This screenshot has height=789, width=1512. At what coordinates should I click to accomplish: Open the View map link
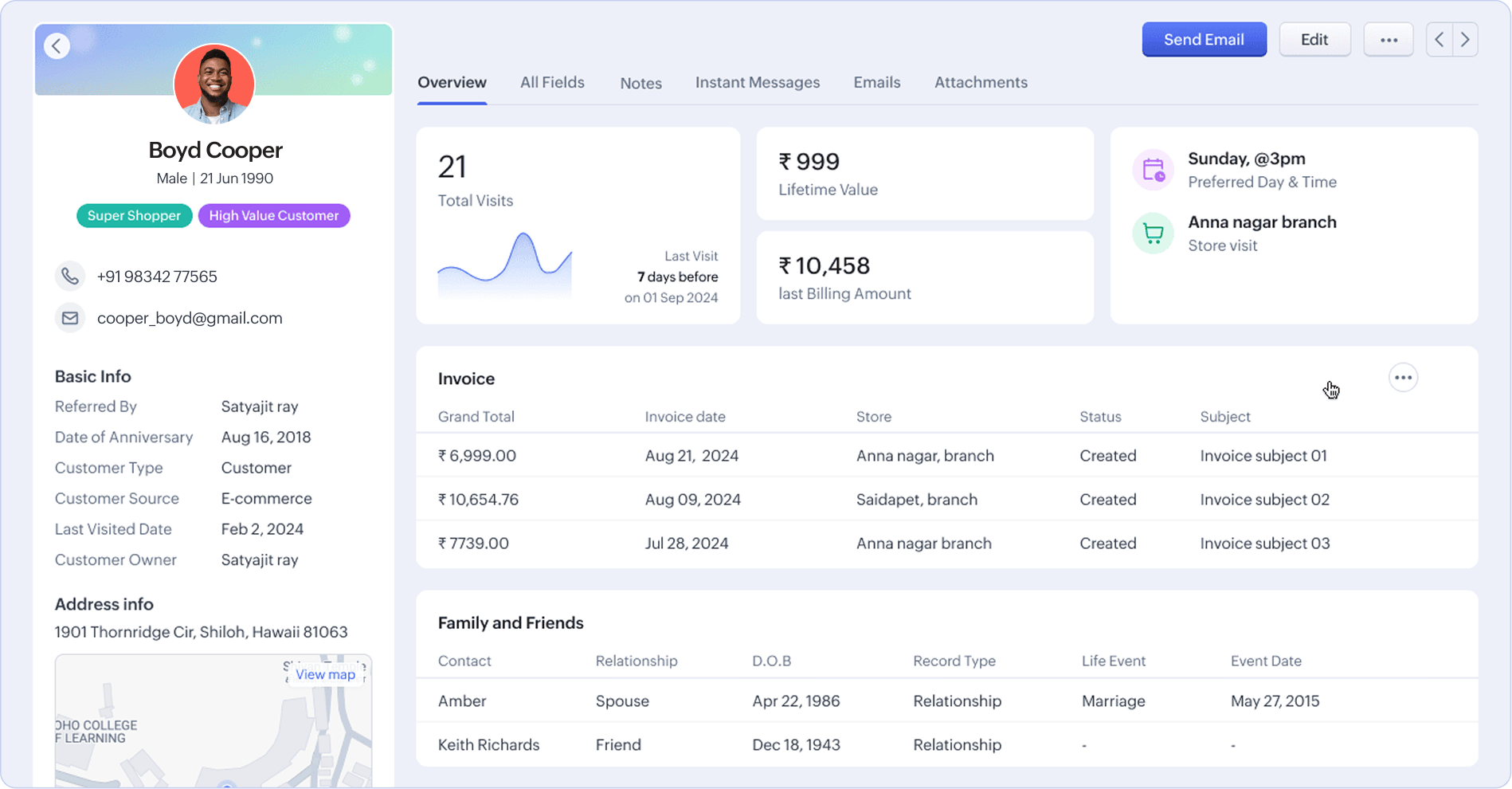(325, 674)
